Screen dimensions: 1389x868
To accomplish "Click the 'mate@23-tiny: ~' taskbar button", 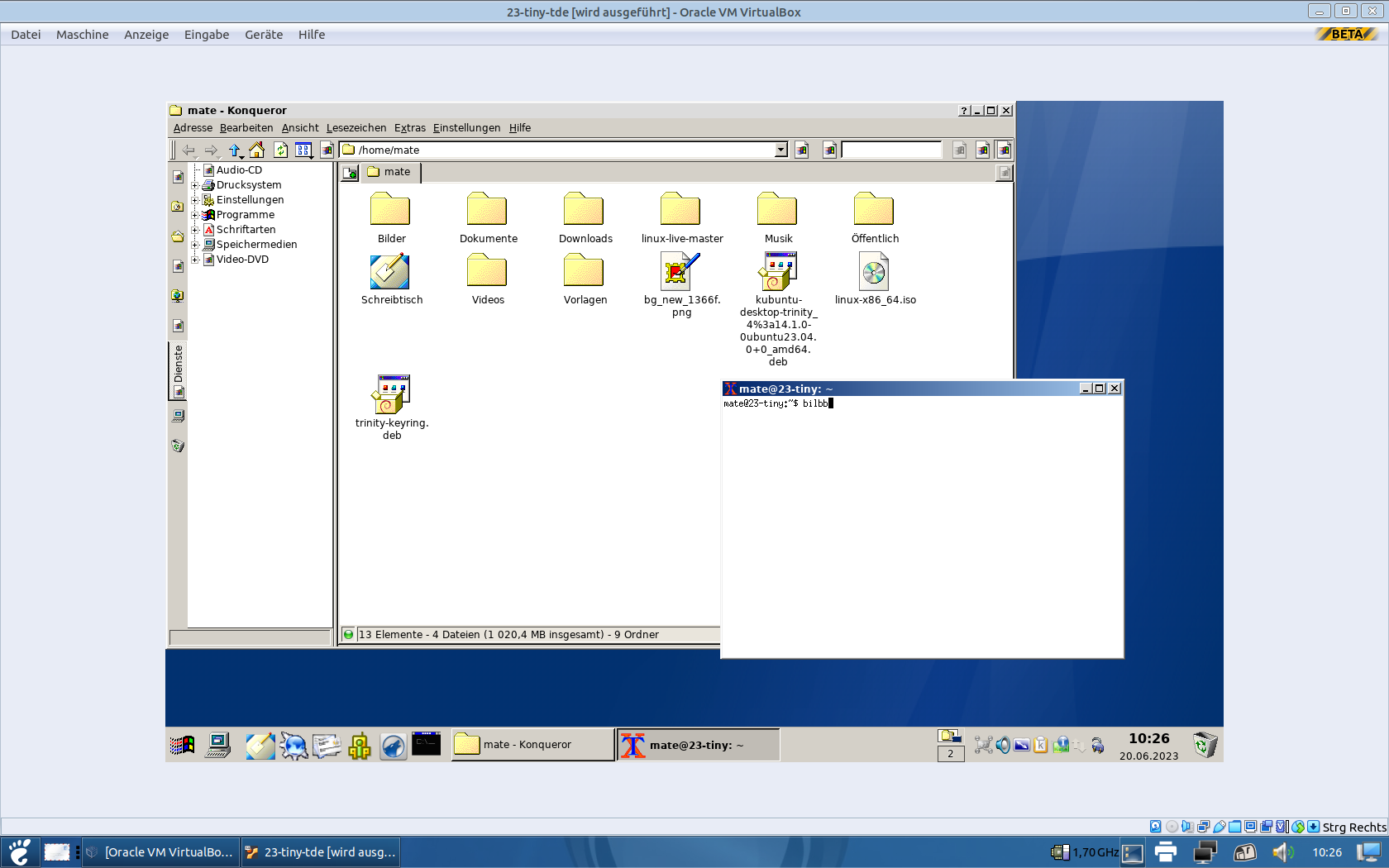I will (x=698, y=745).
